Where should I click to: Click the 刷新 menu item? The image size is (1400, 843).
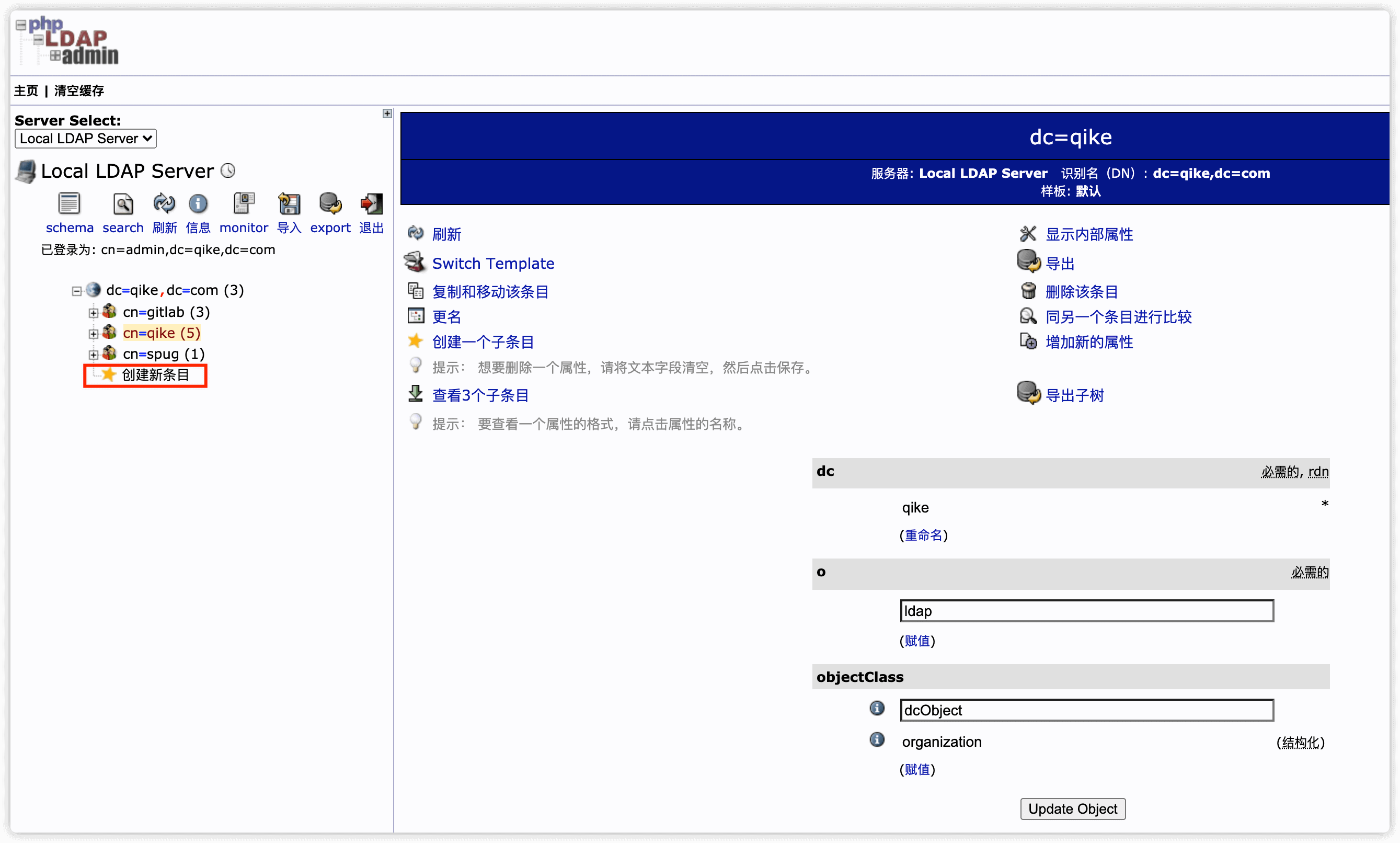[x=448, y=234]
